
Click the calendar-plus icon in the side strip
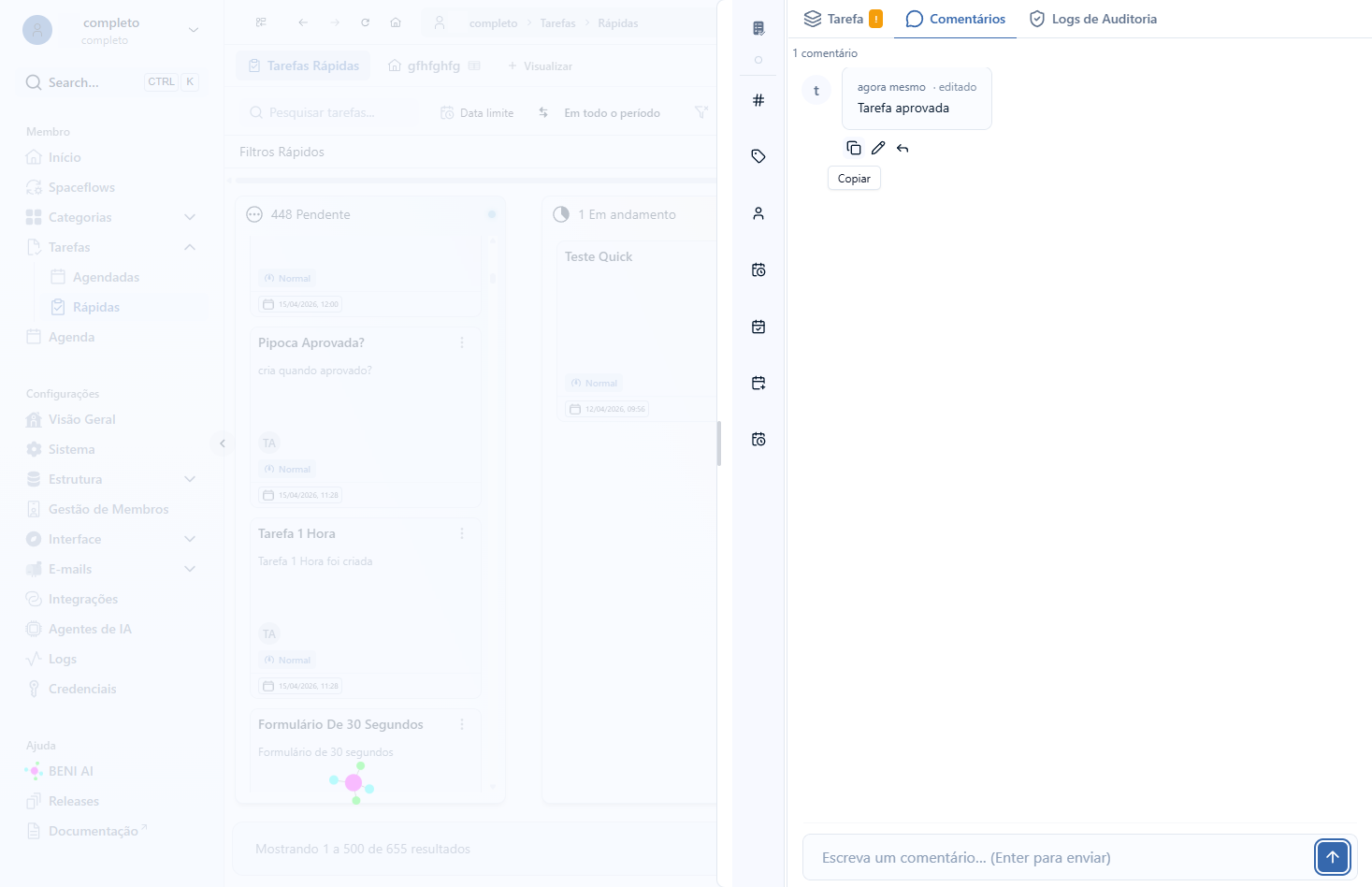click(758, 383)
